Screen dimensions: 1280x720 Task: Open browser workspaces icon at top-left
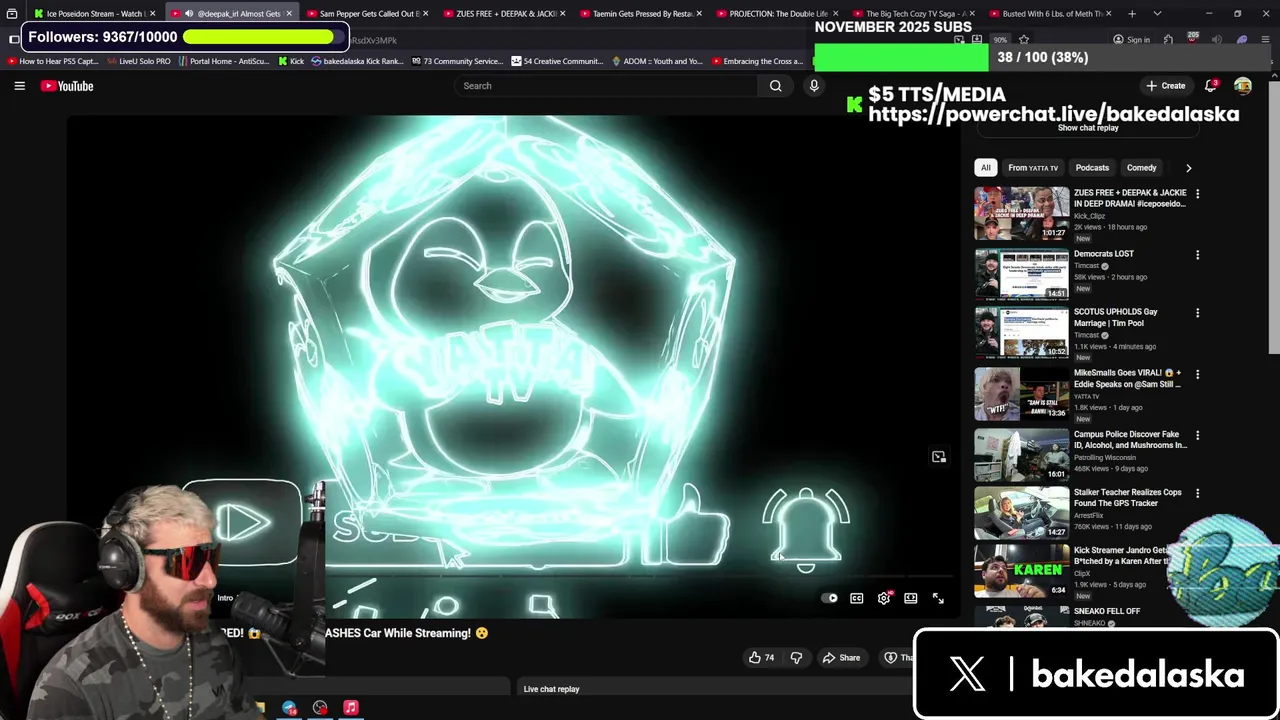point(12,14)
